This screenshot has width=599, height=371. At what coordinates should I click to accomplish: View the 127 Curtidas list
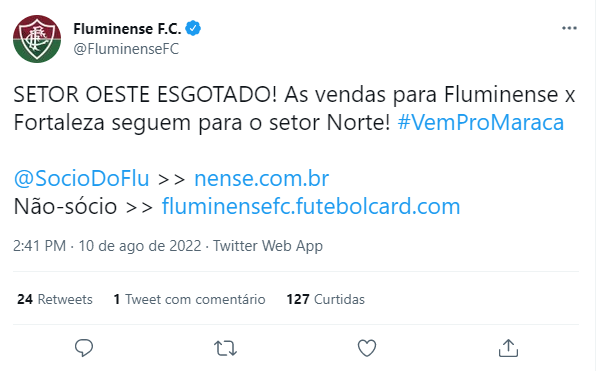click(x=326, y=299)
